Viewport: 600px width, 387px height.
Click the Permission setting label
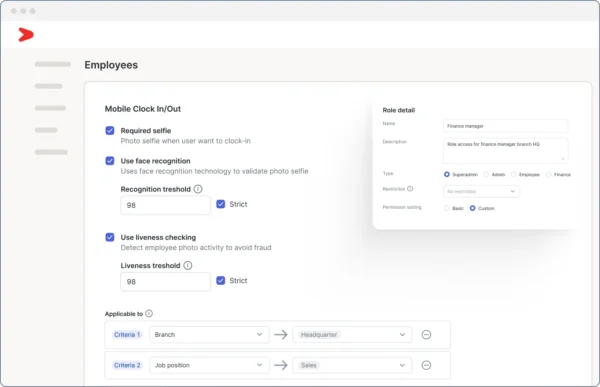coord(402,207)
